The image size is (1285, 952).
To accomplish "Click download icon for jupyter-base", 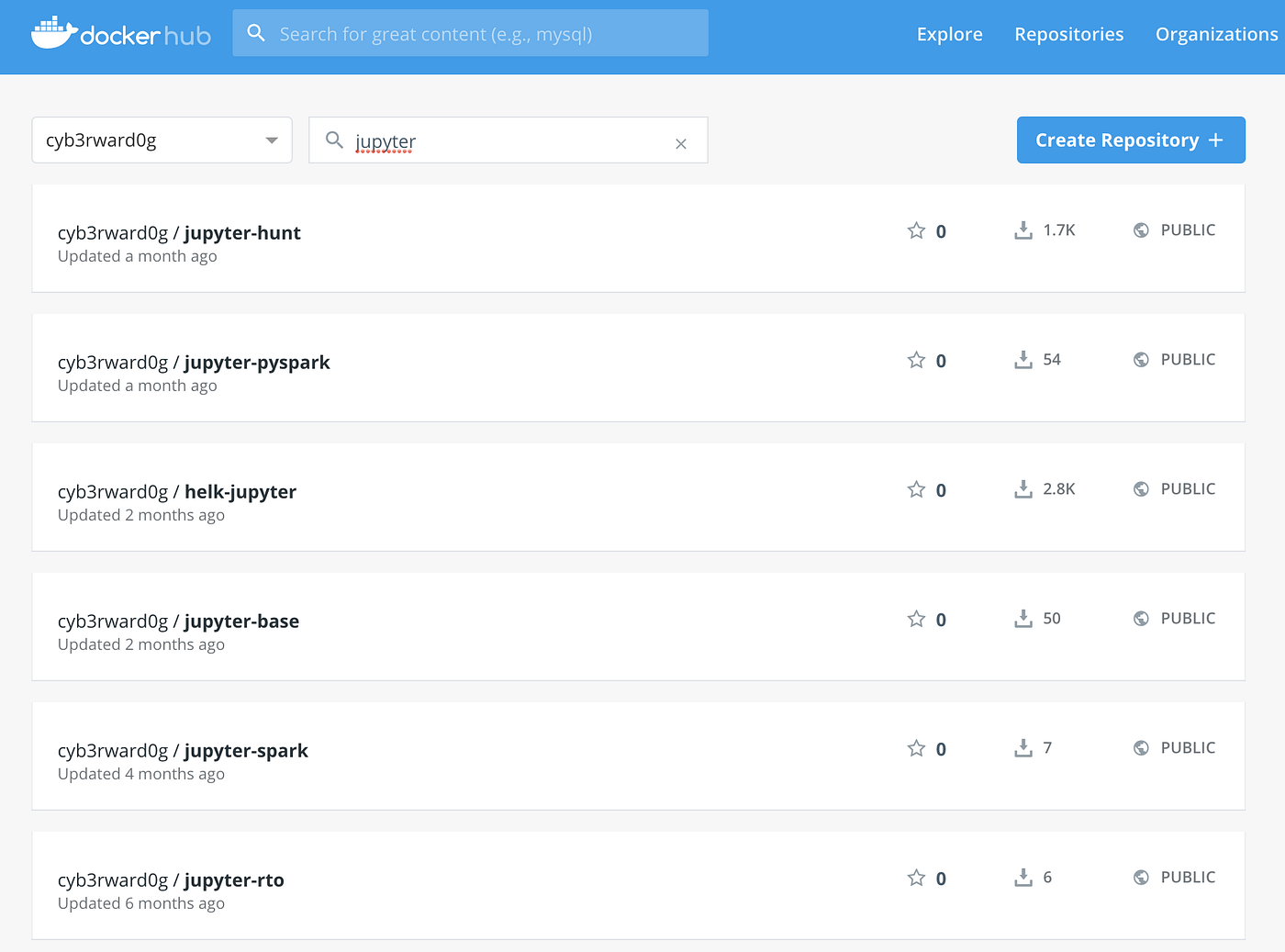I will coord(1023,619).
